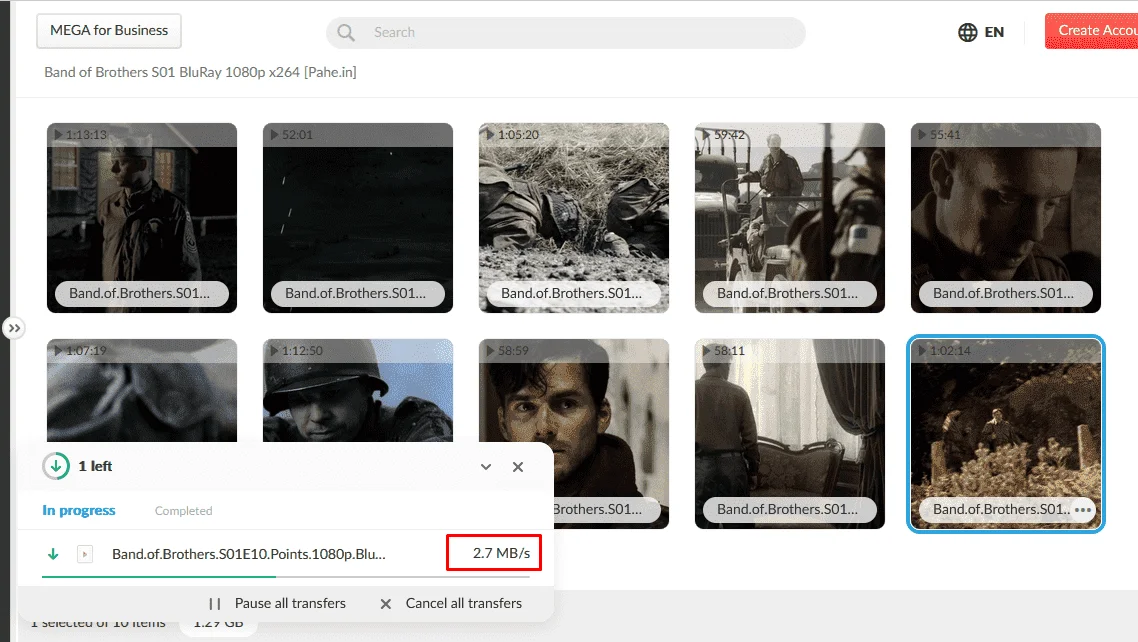Open the video thumbnail with duration 1:05:20
The width and height of the screenshot is (1138, 642).
point(573,218)
